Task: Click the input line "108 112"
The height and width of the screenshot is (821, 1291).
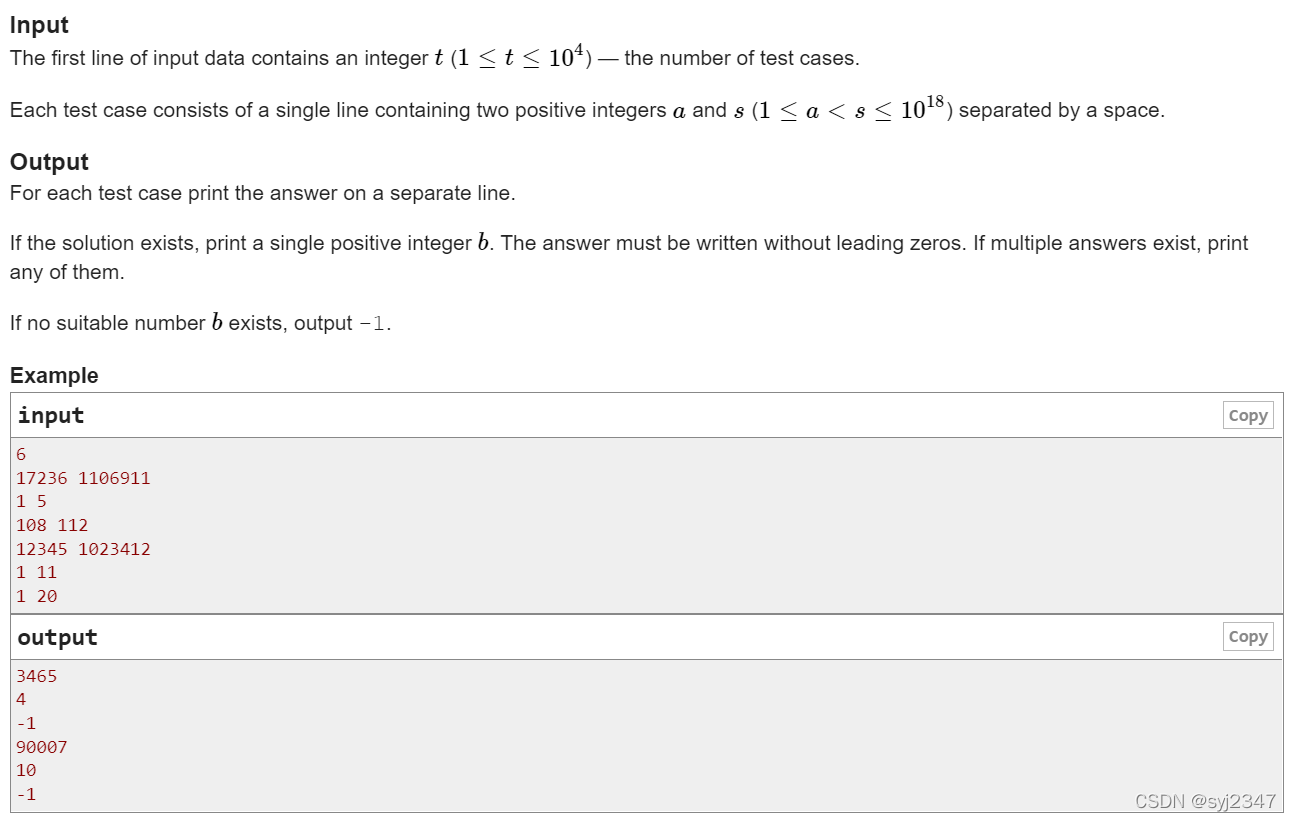Action: 52,525
